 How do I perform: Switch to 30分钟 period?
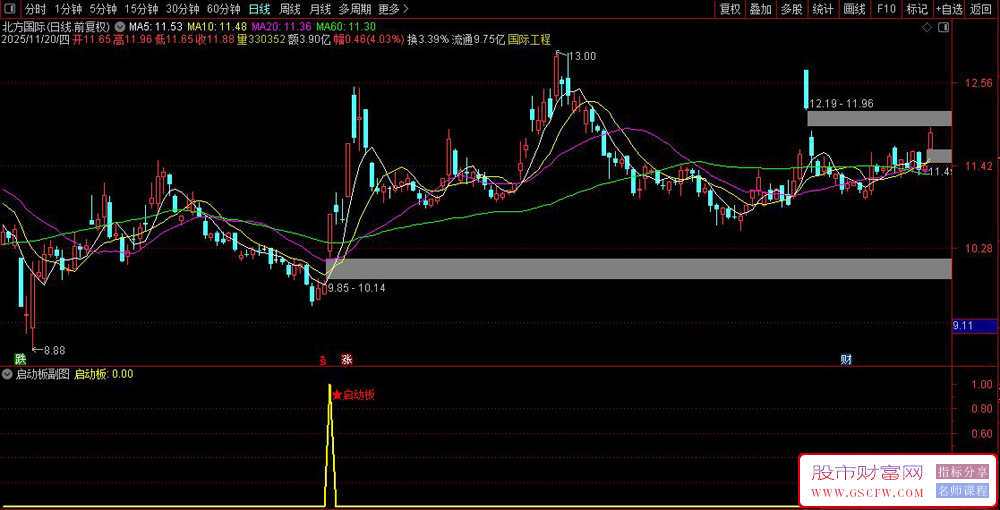182,9
